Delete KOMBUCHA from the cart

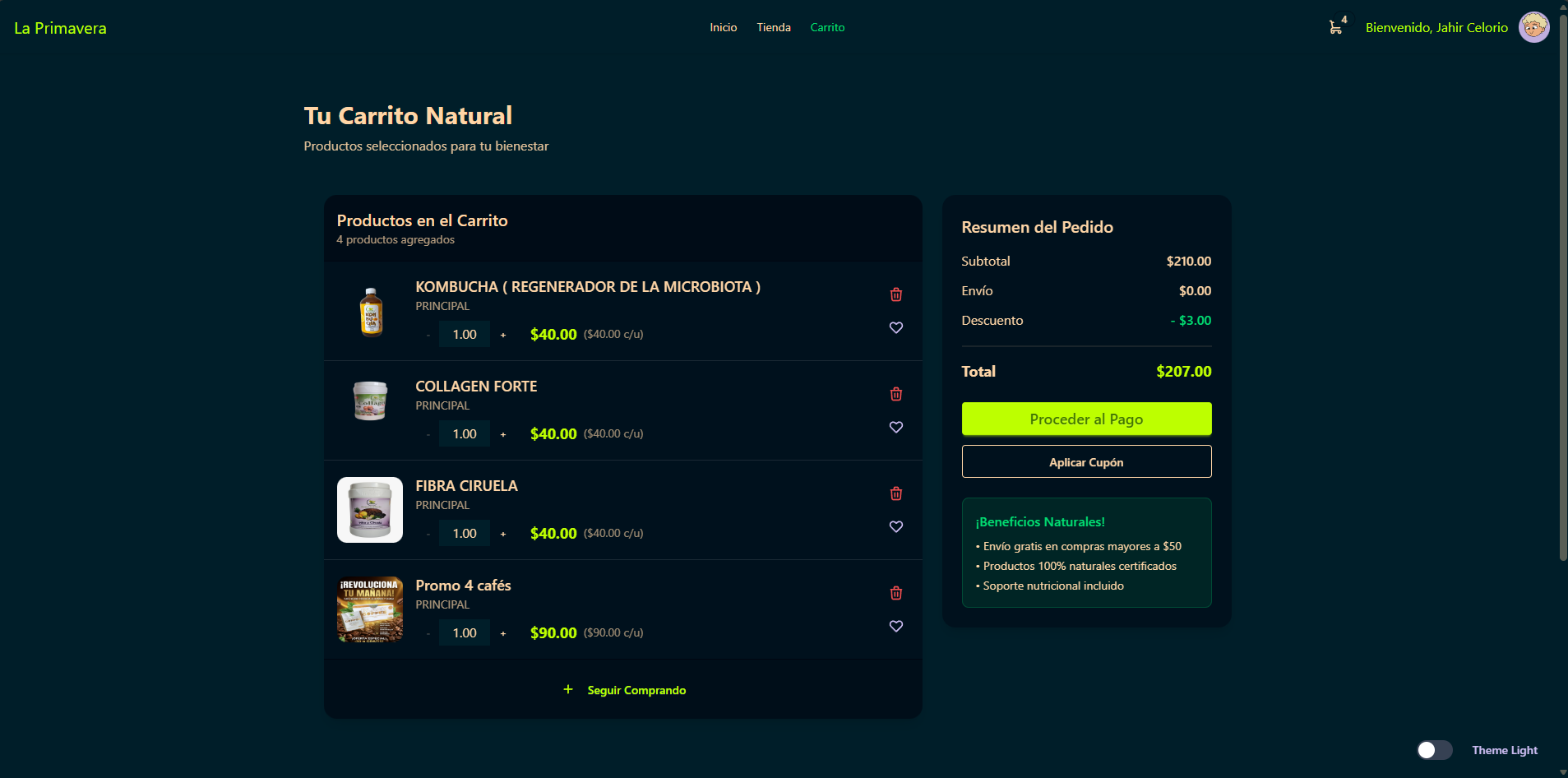pyautogui.click(x=895, y=294)
